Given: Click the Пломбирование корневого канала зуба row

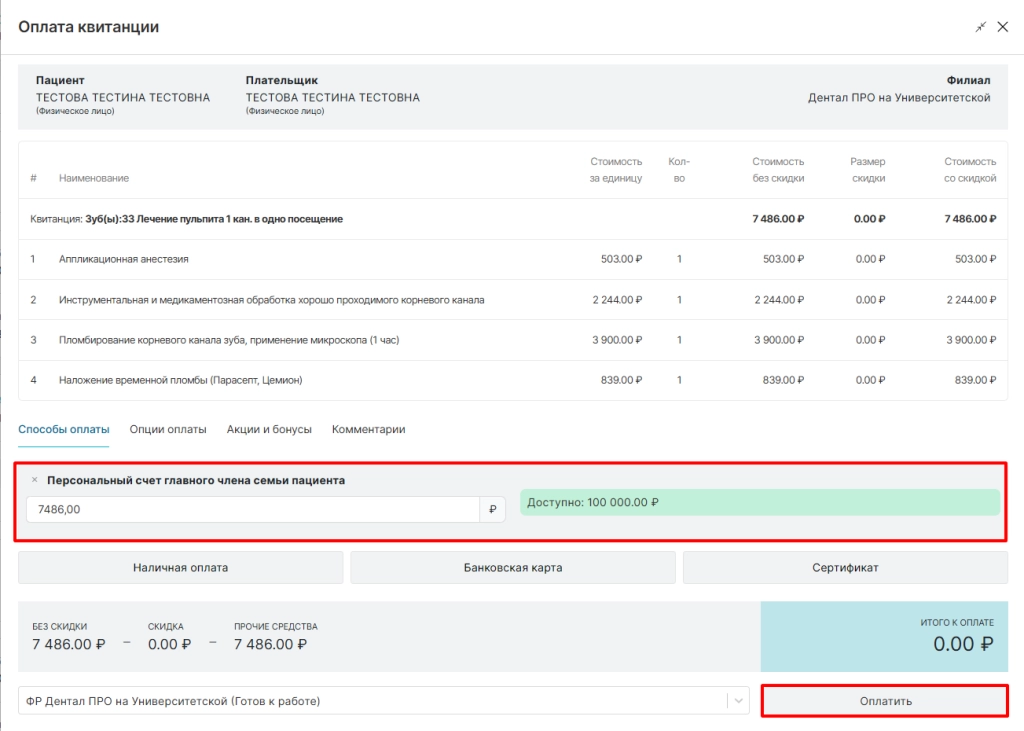Looking at the screenshot, I should pos(513,340).
